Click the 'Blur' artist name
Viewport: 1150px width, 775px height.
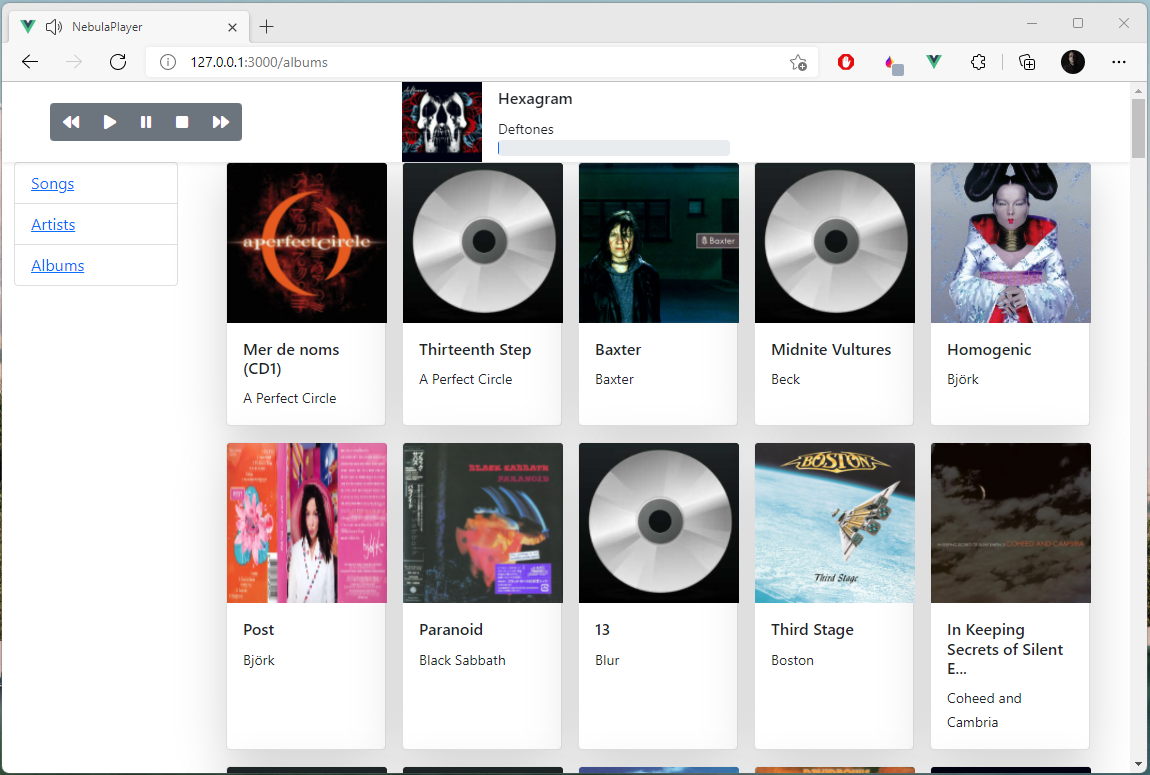tap(607, 660)
